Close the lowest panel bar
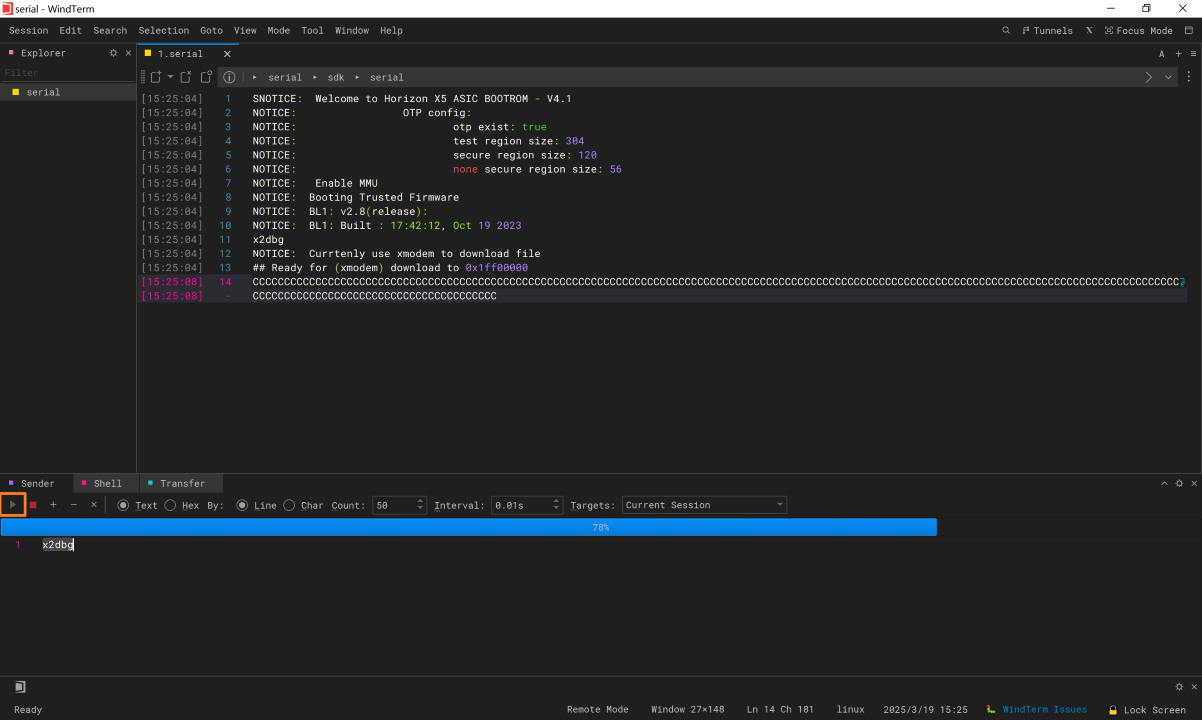The height and width of the screenshot is (720, 1202). [1193, 687]
